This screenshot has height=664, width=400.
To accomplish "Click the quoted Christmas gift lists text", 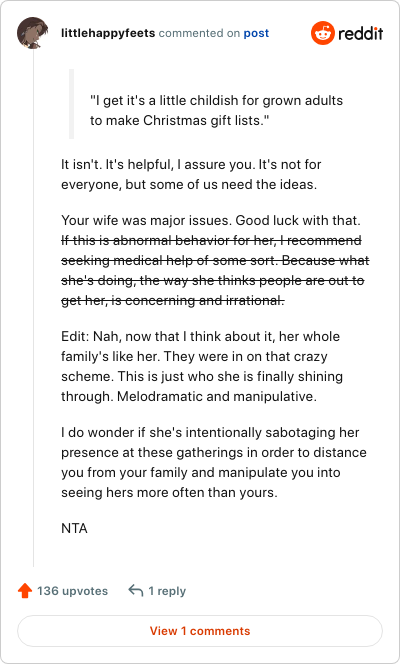I will click(216, 110).
